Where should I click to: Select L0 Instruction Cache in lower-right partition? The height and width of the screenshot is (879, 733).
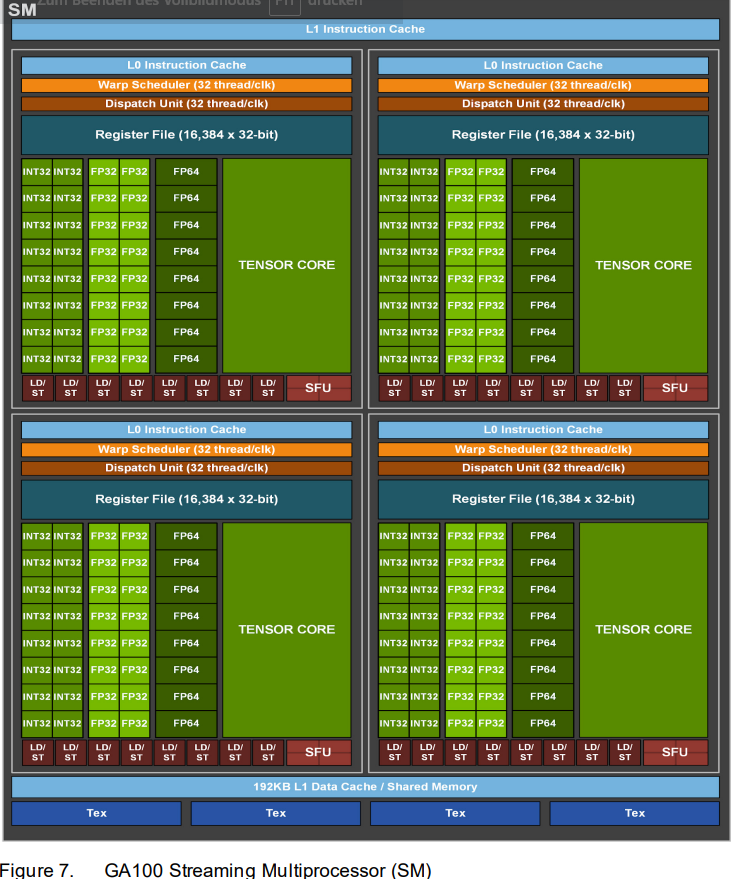pos(543,429)
